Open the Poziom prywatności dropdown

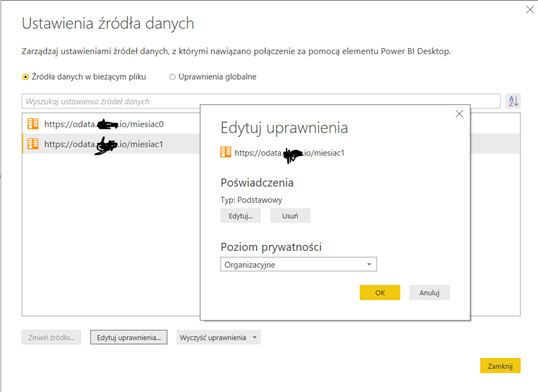(298, 264)
